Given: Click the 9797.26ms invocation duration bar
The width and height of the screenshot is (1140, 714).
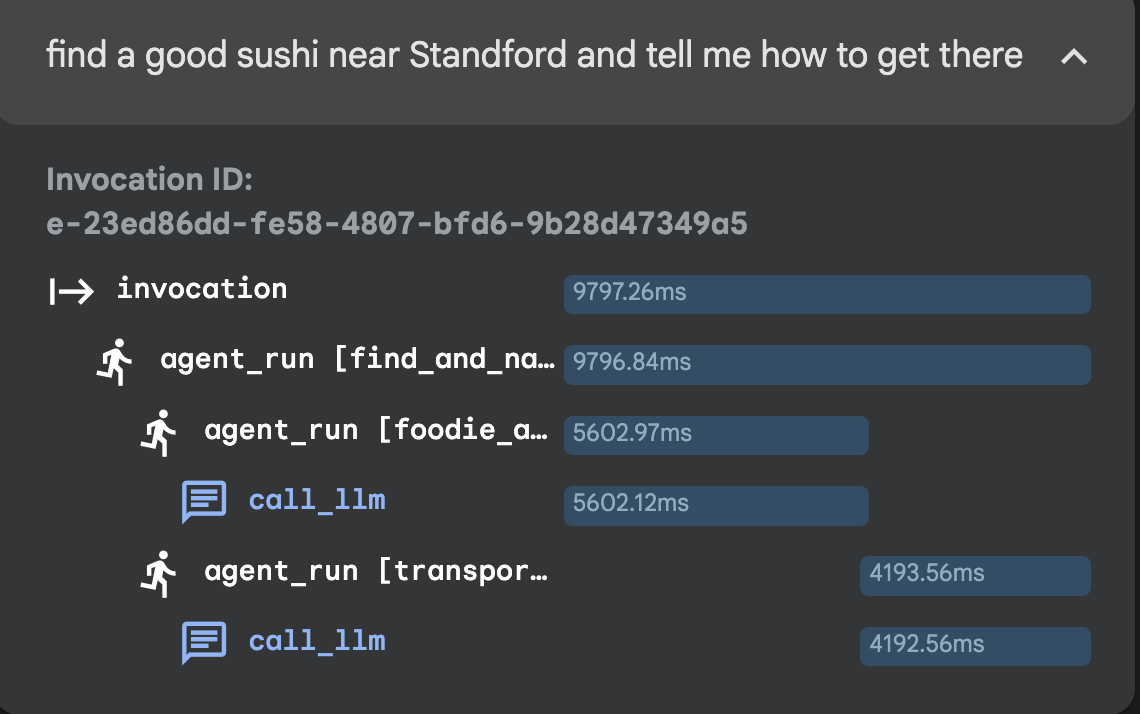Looking at the screenshot, I should (x=827, y=294).
